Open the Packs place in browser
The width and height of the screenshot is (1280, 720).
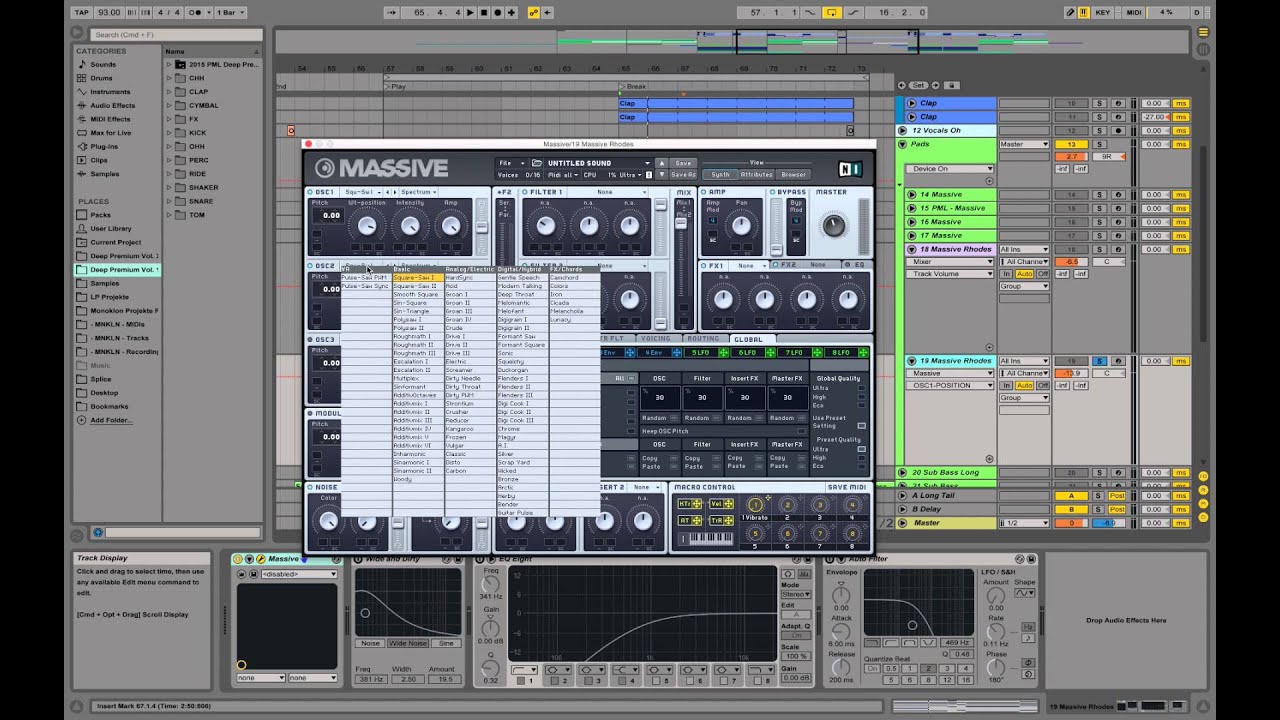(100, 215)
